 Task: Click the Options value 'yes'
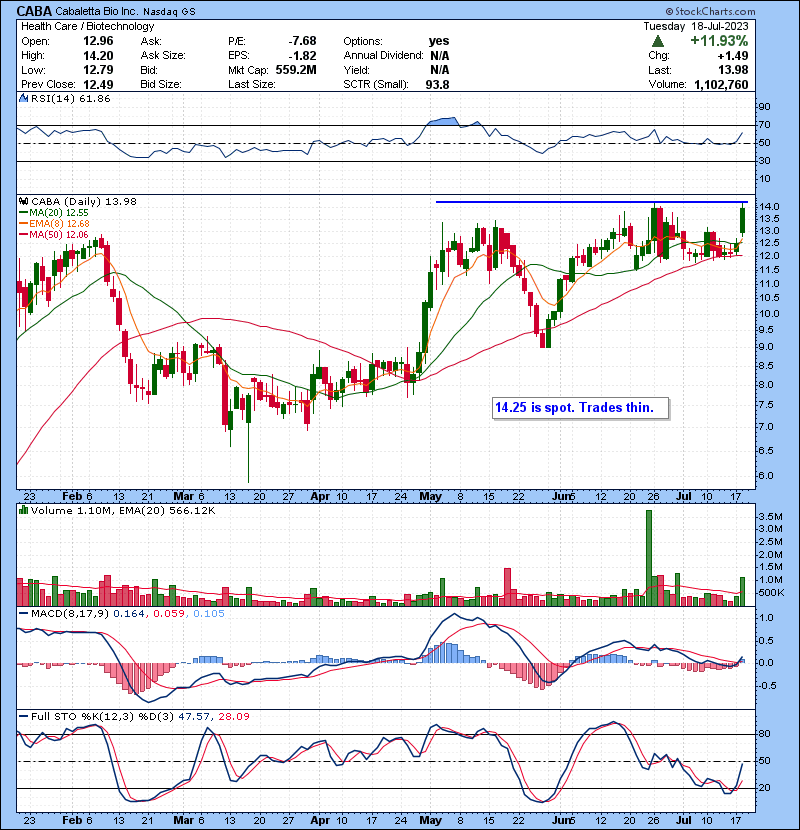coord(439,41)
